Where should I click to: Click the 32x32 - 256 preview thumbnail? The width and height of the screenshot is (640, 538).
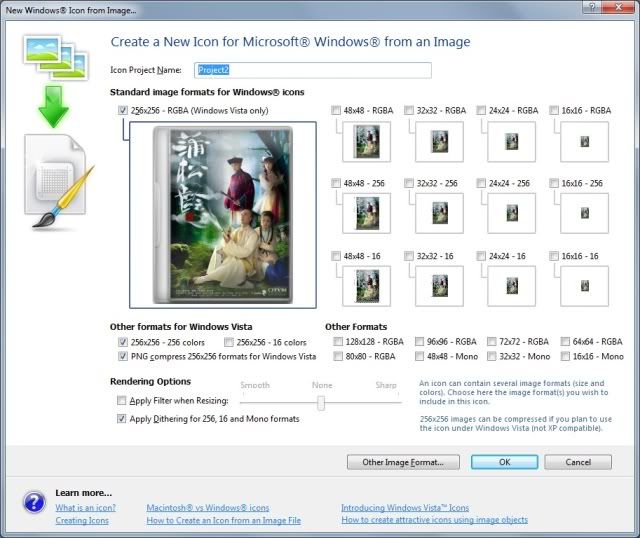[439, 213]
